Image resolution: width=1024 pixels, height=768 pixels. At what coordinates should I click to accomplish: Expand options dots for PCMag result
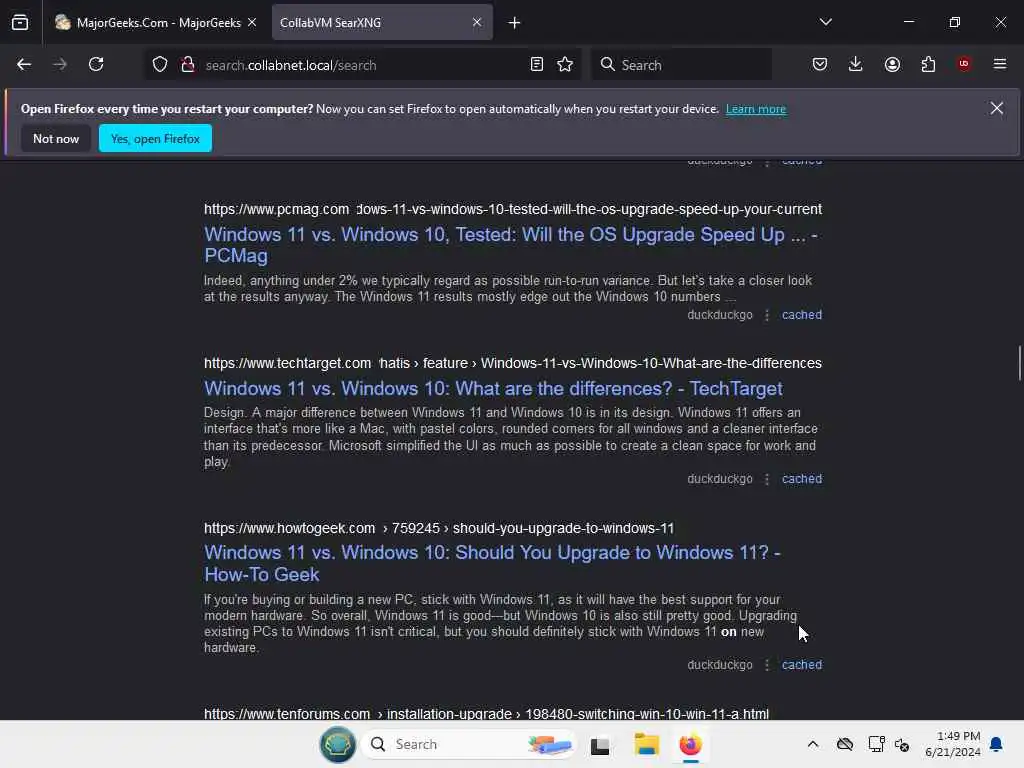767,315
